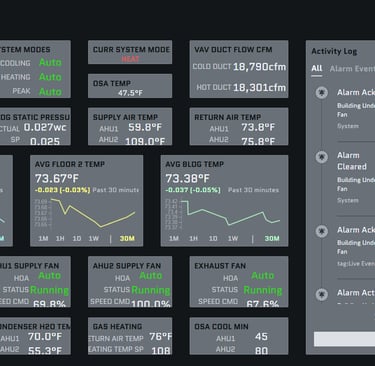The height and width of the screenshot is (366, 375).
Task: Click the AHU2 Supply Fan Running status
Action: [151, 290]
